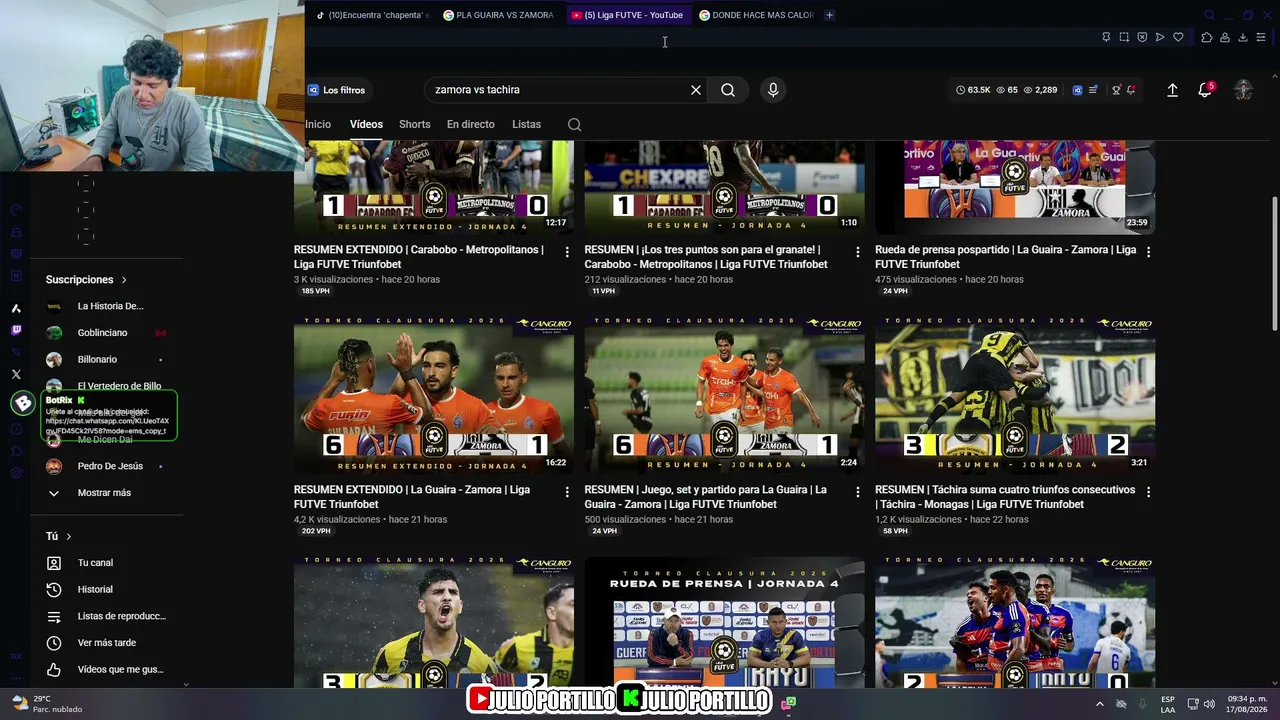Open 'La Historia De...' subscription channel
This screenshot has width=1280, height=720.
[x=110, y=306]
